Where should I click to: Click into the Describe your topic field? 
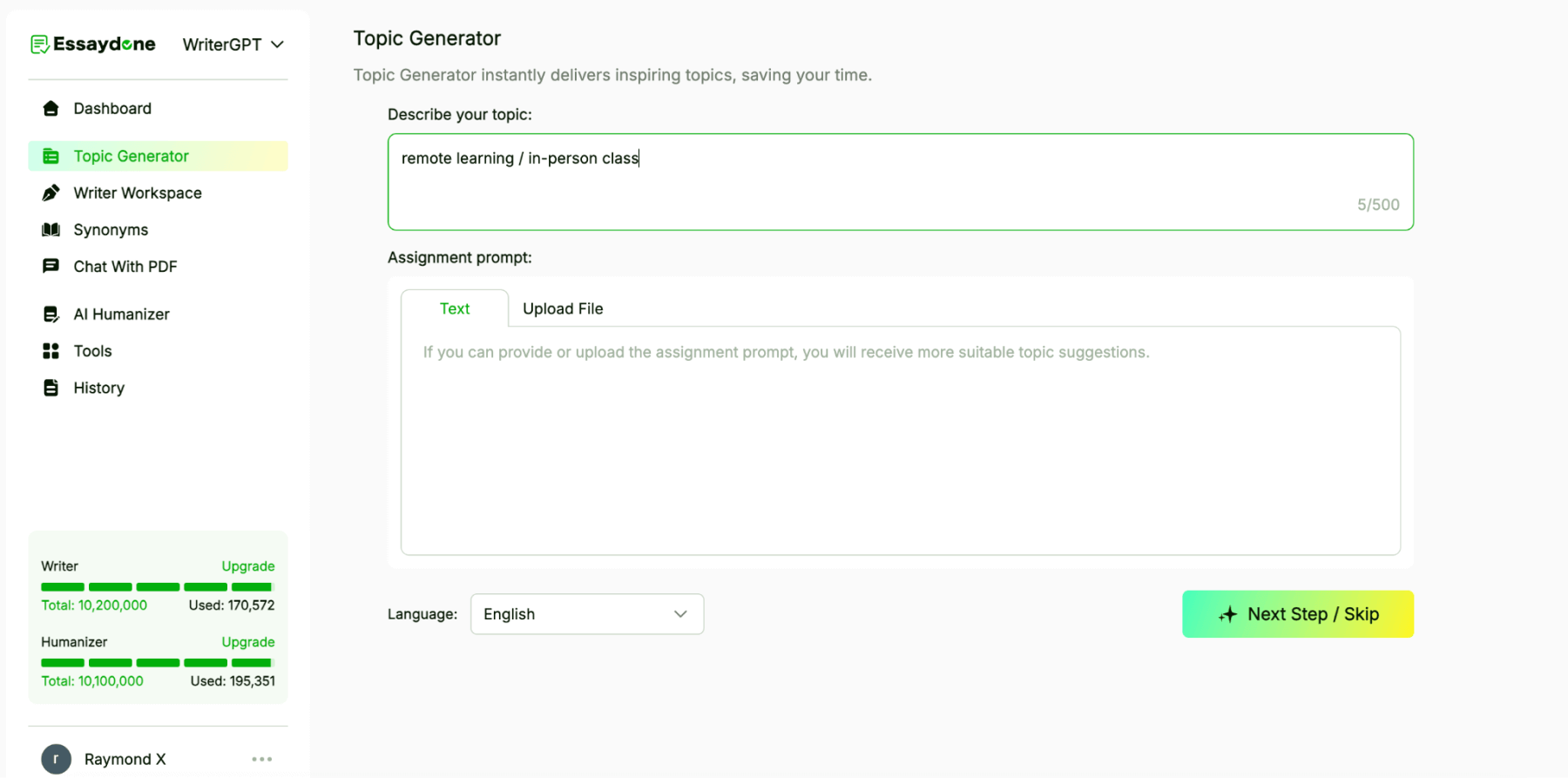tap(899, 181)
